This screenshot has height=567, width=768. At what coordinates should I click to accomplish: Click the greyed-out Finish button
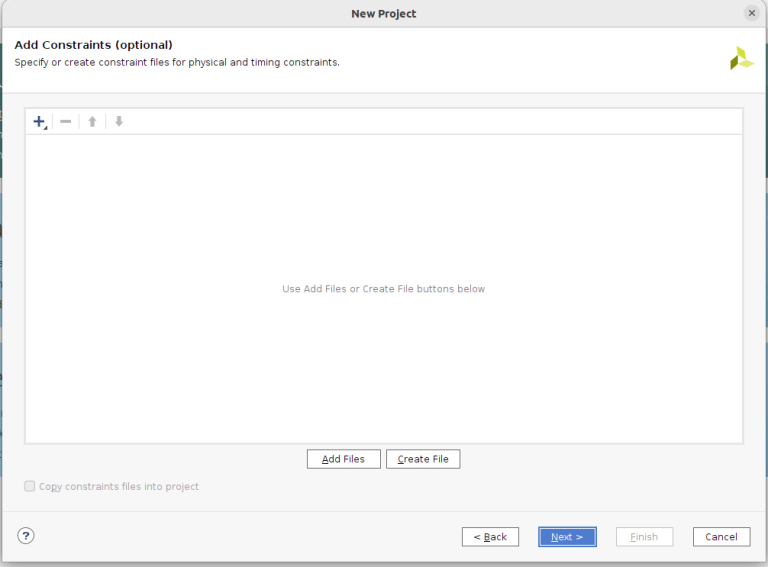(644, 537)
